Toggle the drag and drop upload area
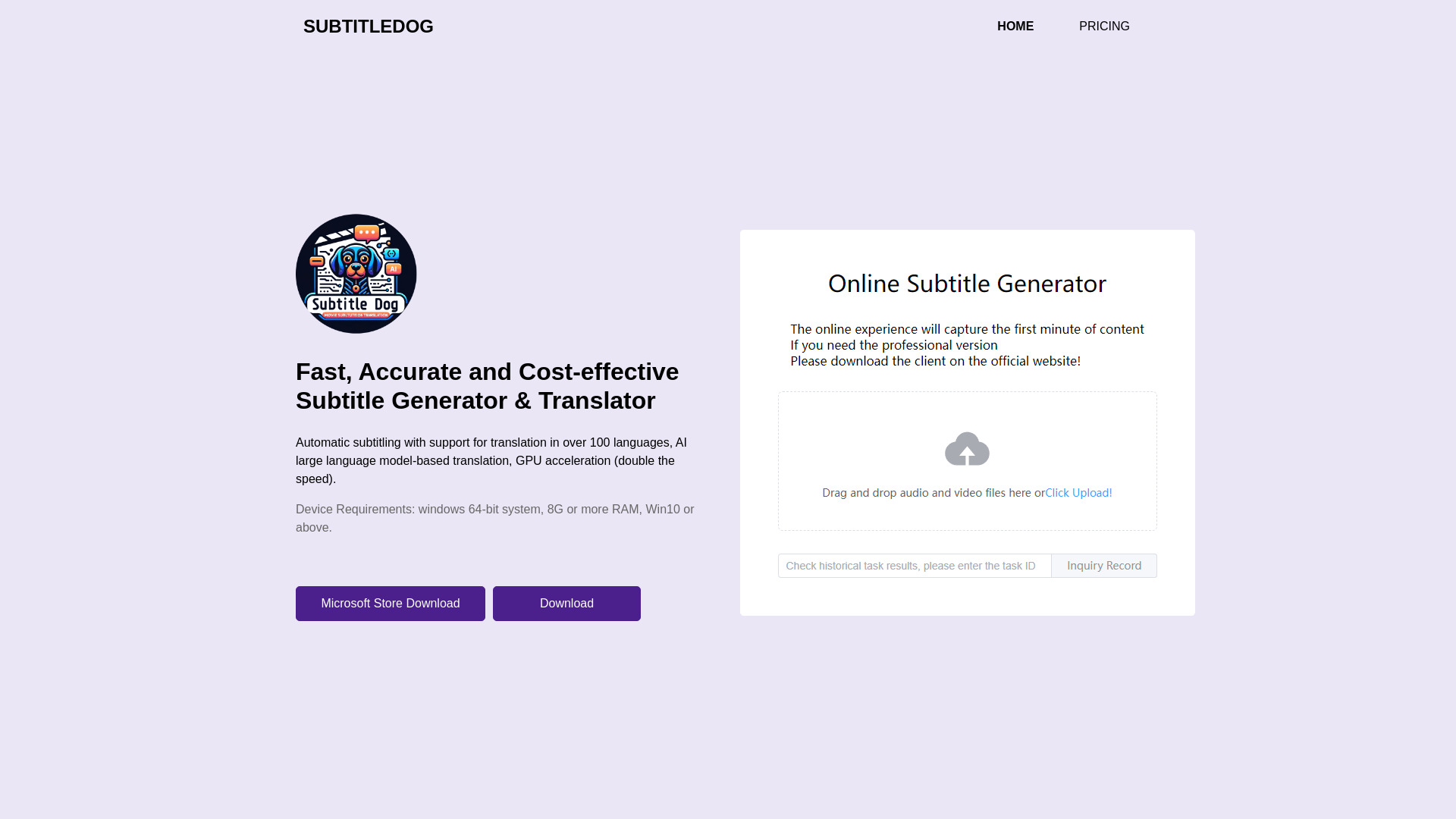The height and width of the screenshot is (819, 1456). 967,461
